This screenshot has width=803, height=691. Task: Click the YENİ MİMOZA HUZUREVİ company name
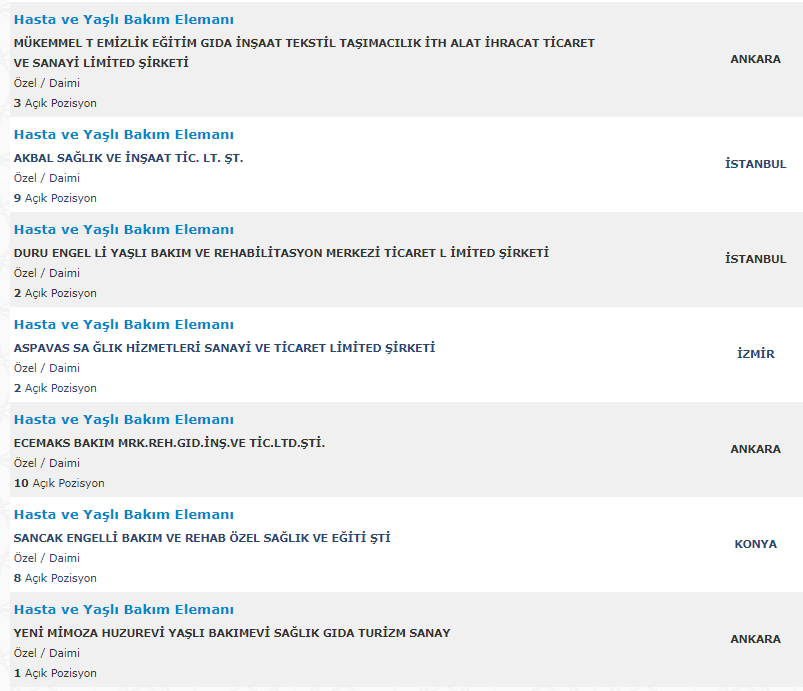232,633
